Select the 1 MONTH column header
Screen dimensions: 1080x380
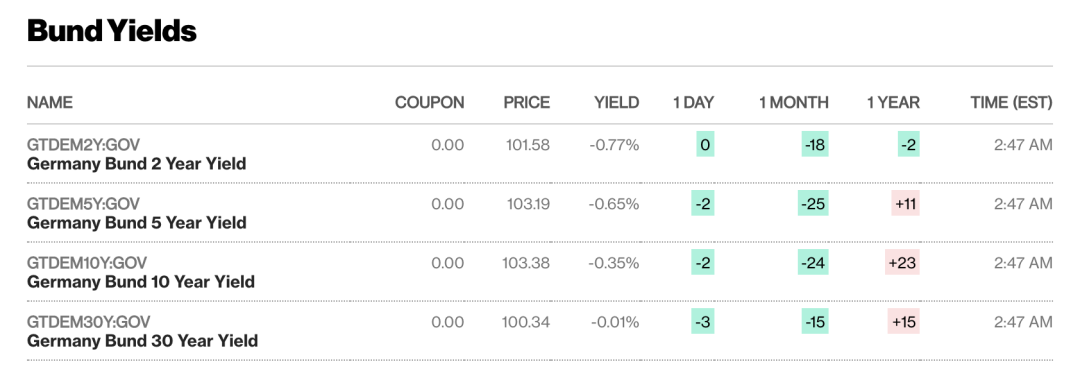[x=794, y=103]
